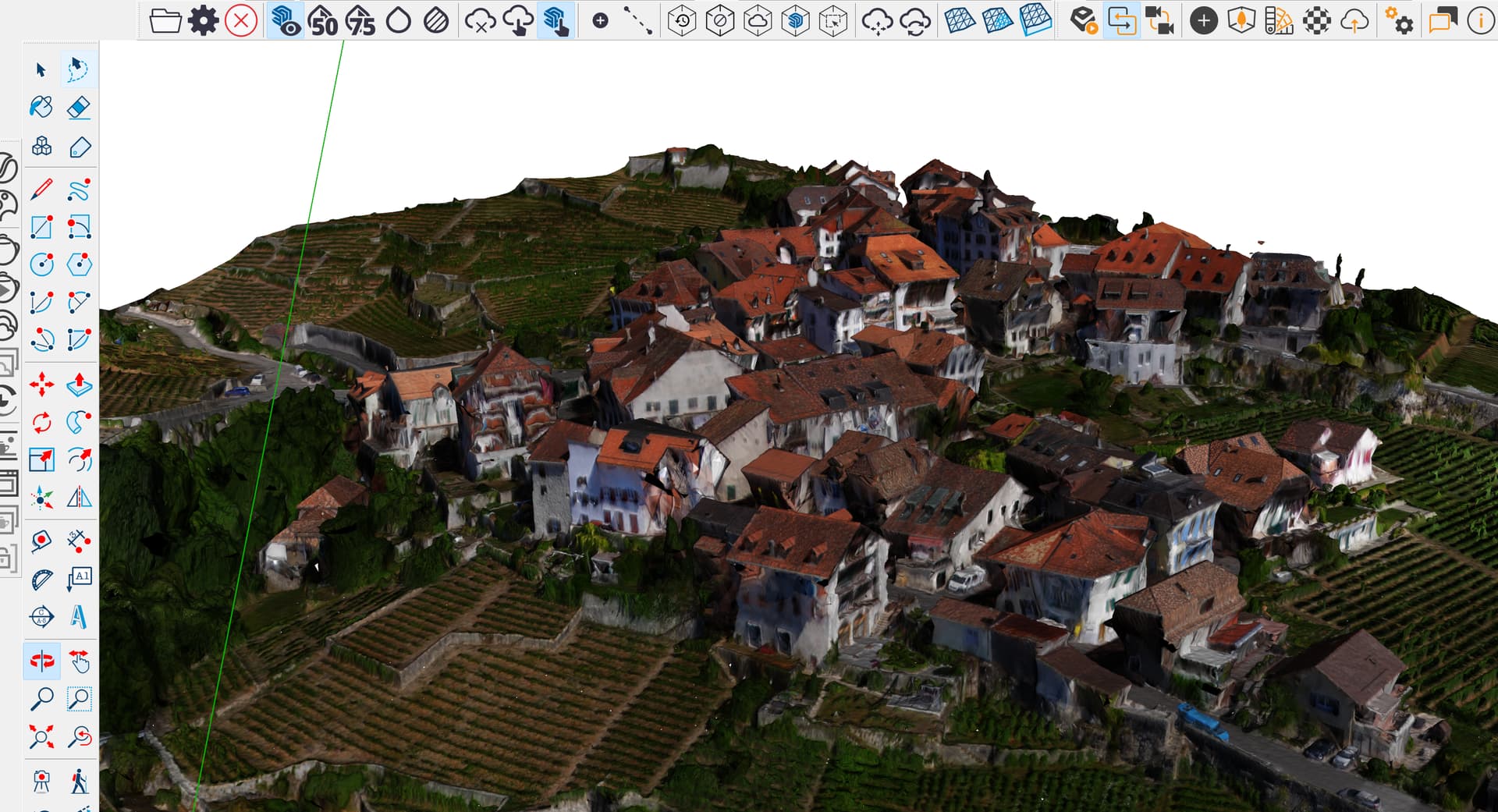The image size is (1498, 812).
Task: Activate the Orbit camera tool
Action: (x=41, y=661)
